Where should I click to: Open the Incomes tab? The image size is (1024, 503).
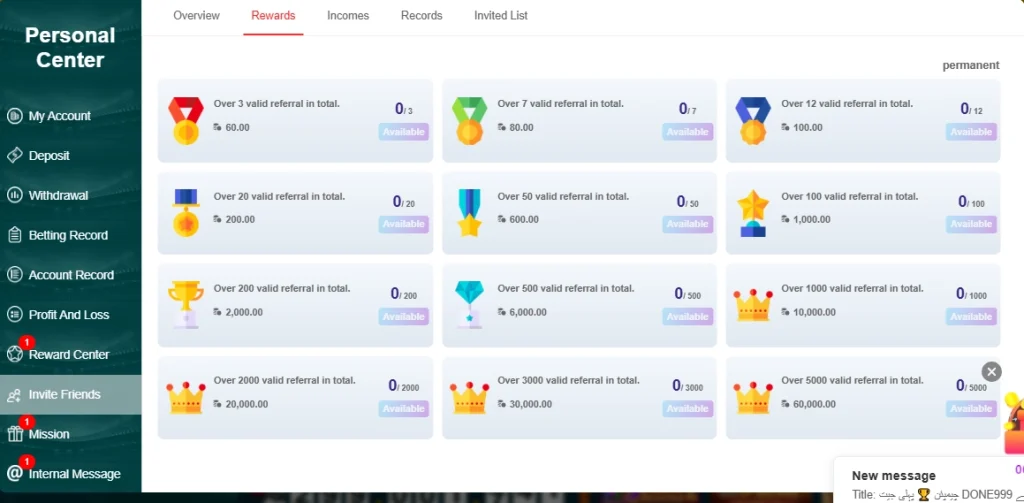pyautogui.click(x=348, y=16)
